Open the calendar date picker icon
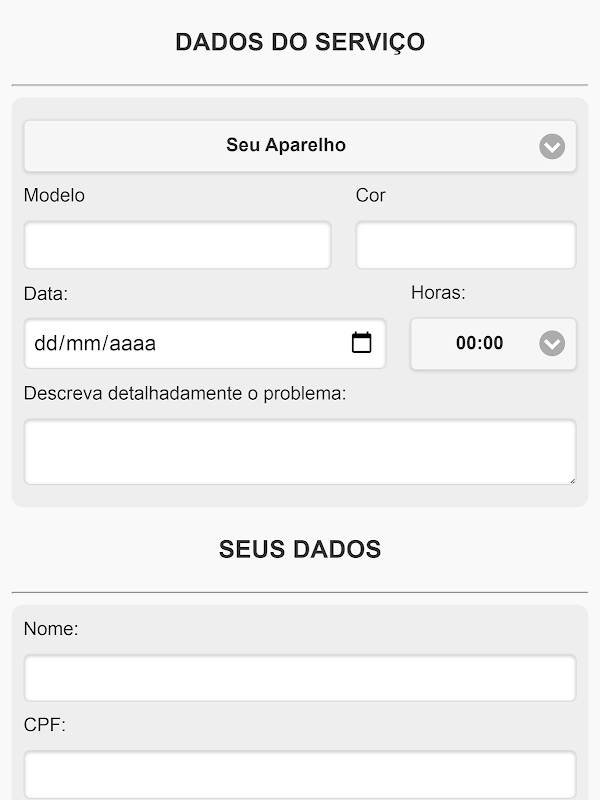The image size is (600, 800). click(362, 343)
